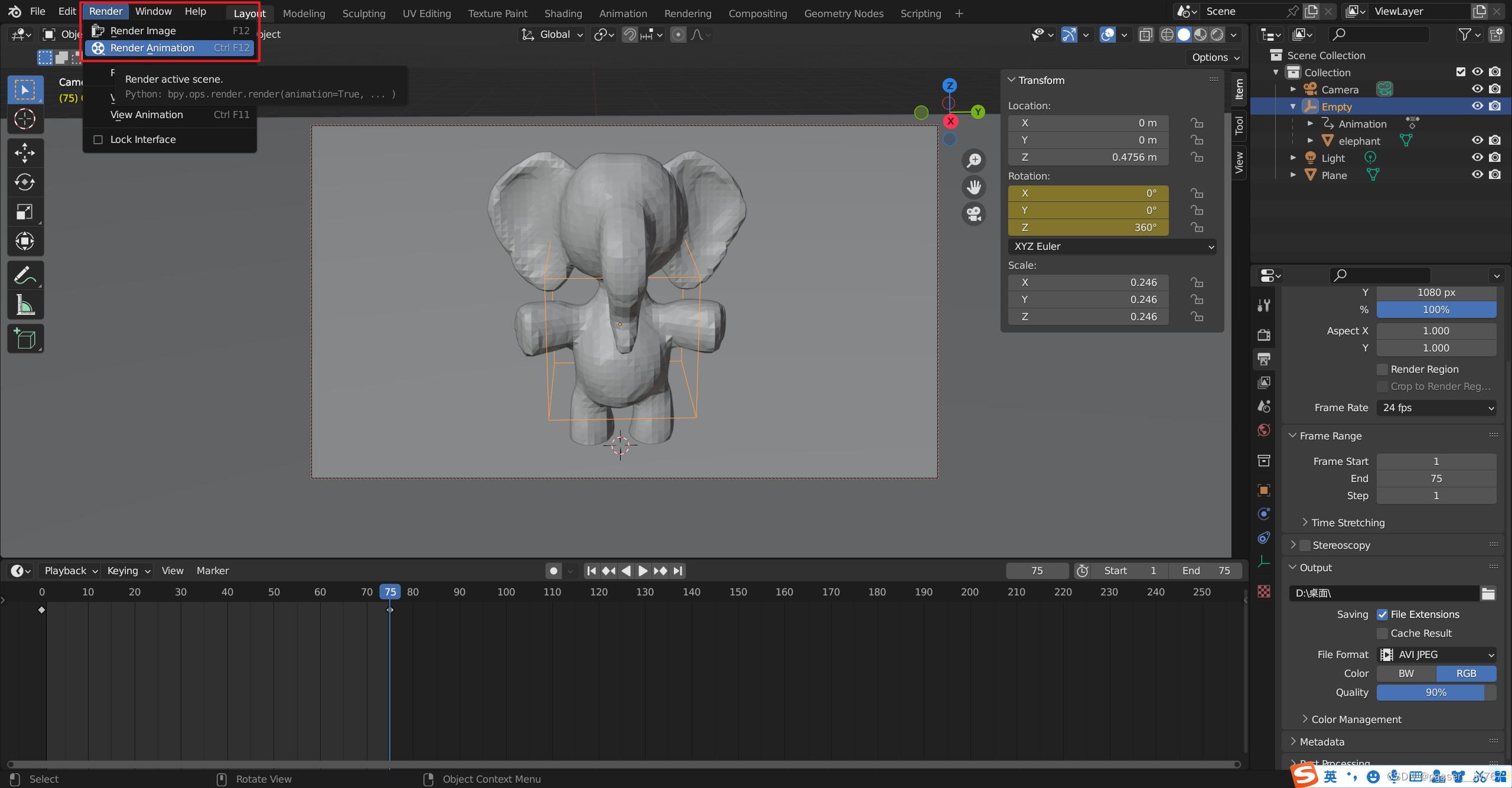Select the Rotate tool
This screenshot has height=788, width=1512.
24,183
